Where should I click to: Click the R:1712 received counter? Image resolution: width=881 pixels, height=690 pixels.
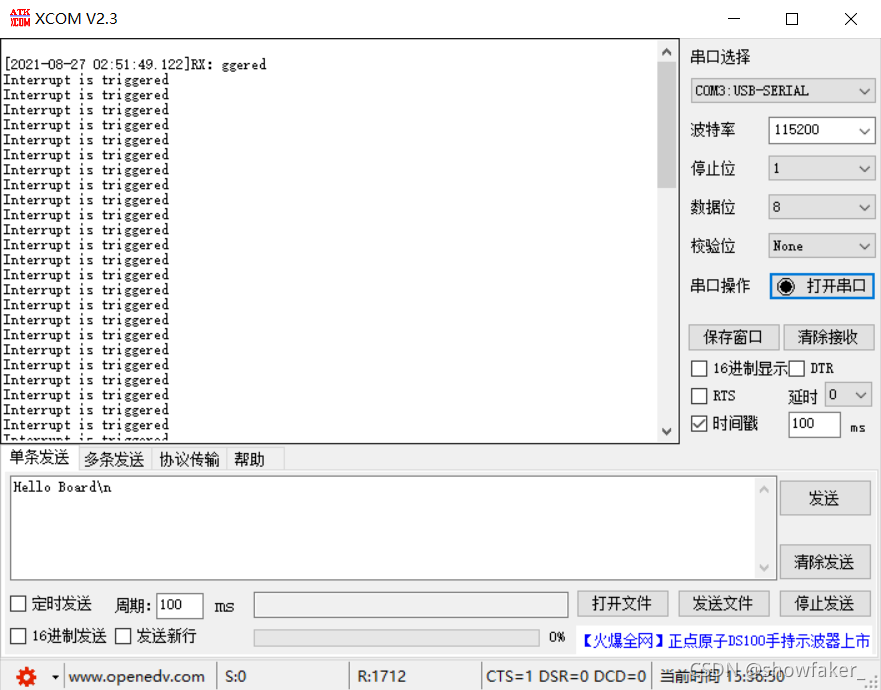[x=382, y=677]
